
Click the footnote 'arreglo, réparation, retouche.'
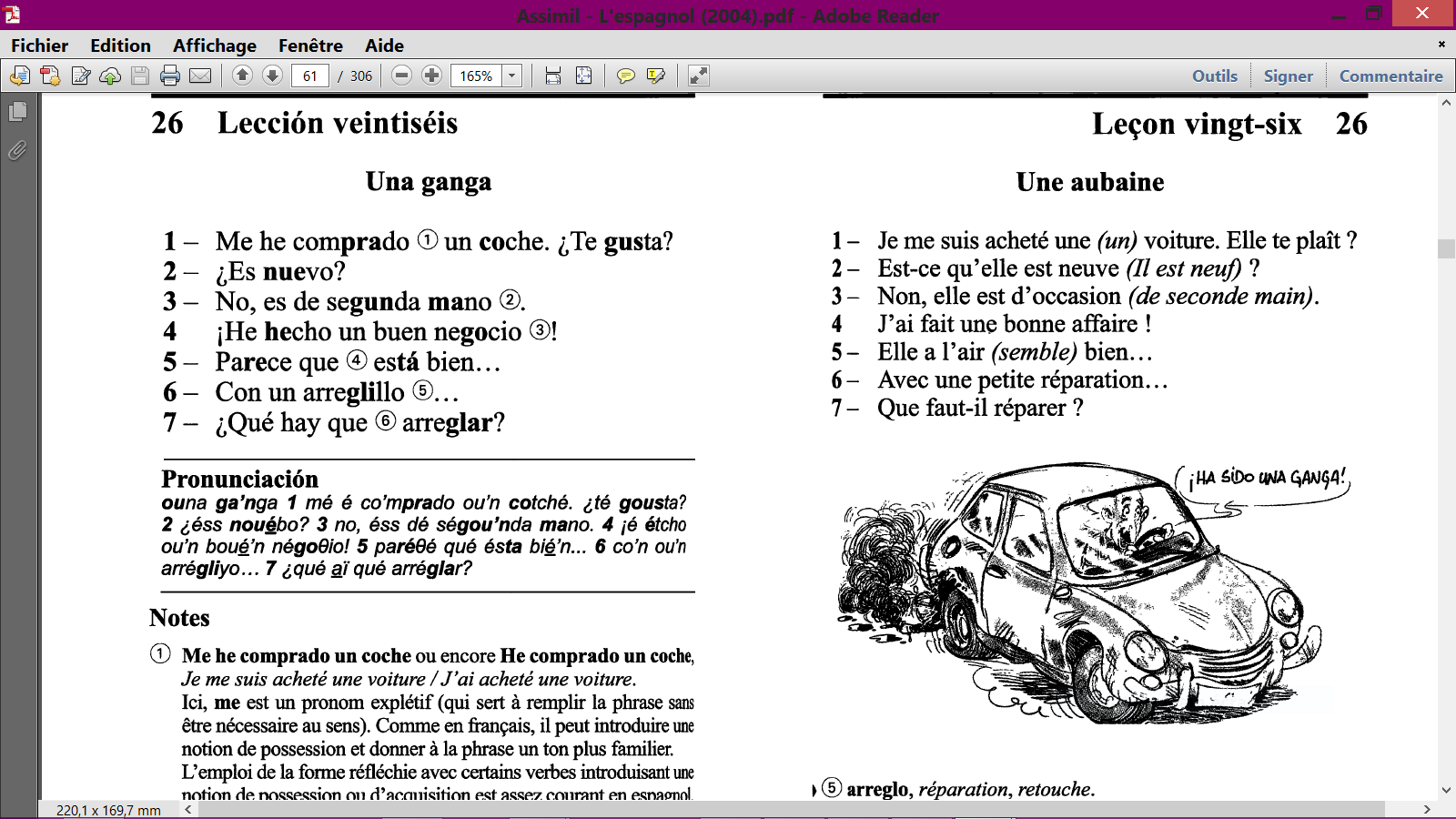tap(970, 789)
